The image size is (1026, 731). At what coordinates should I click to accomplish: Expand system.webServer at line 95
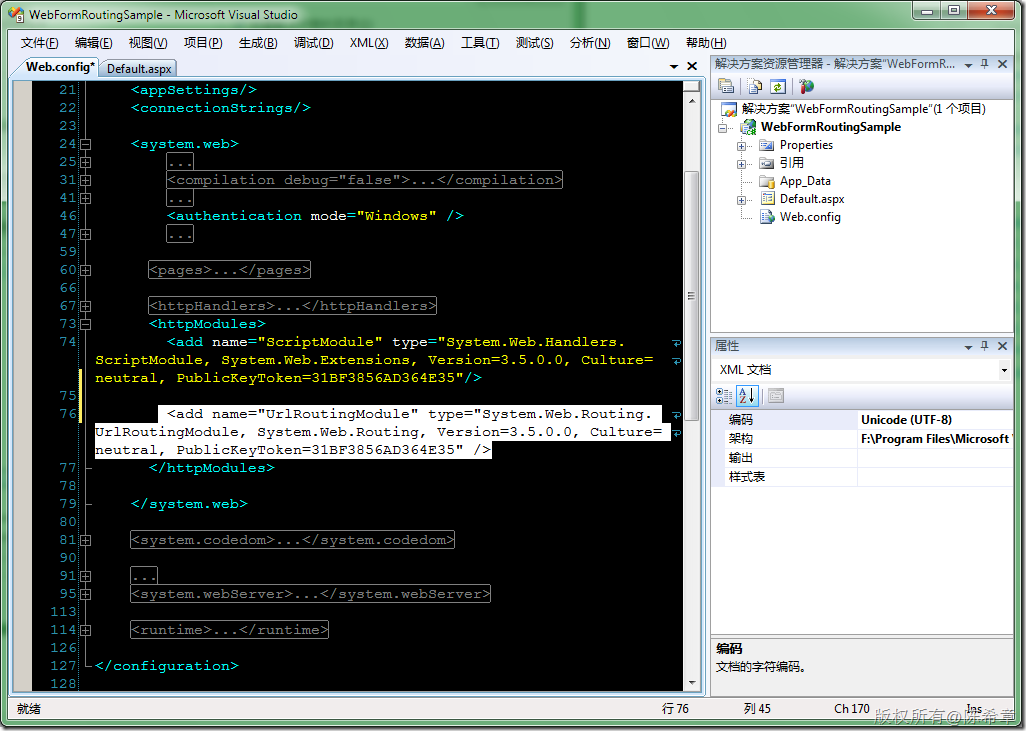pos(86,594)
